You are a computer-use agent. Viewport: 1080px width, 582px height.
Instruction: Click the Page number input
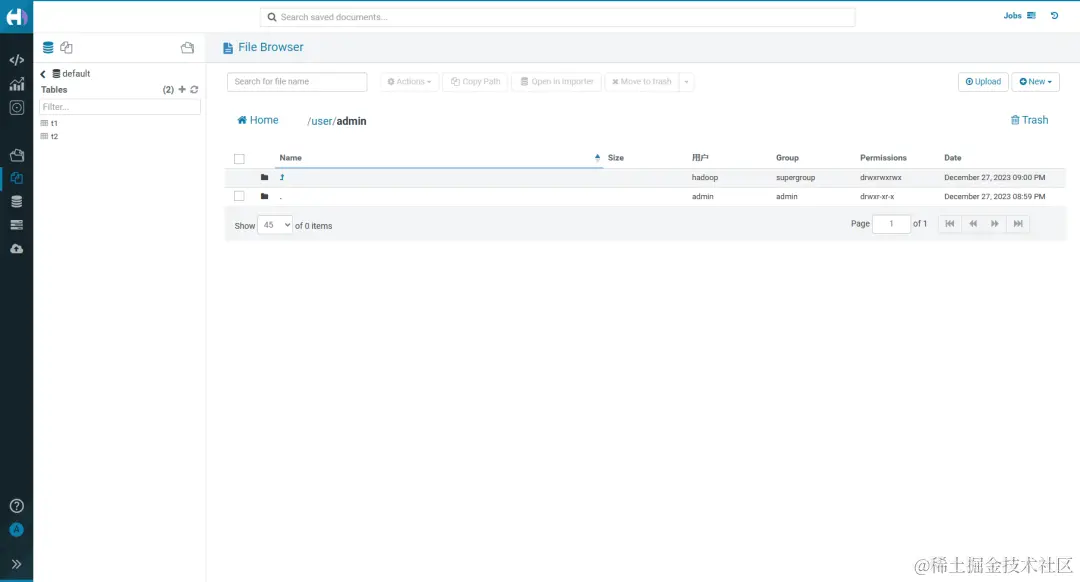pos(891,224)
